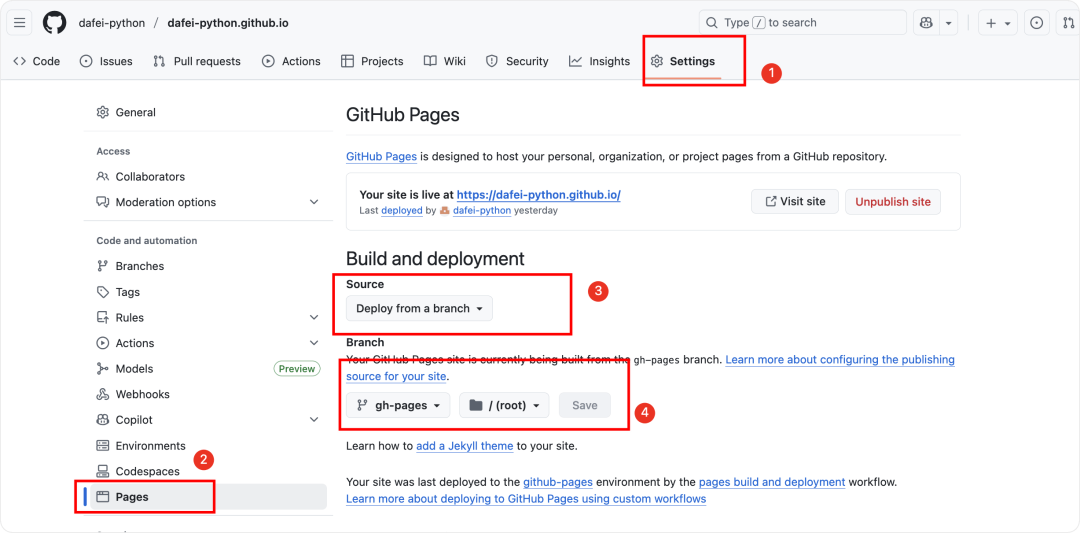Click the Tags label icon

(x=103, y=292)
